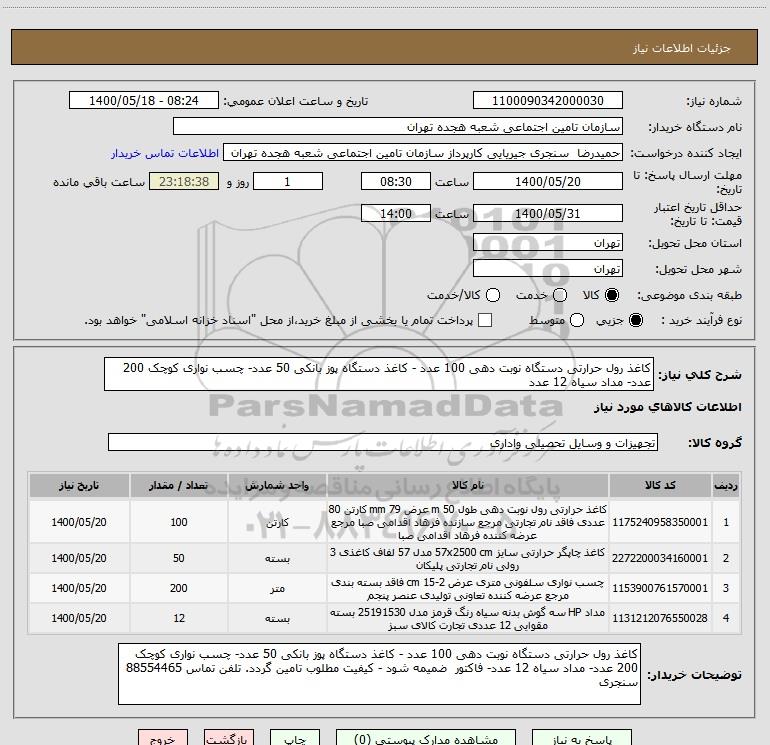
Task: Click the delivery province field تهران
Action: [548, 243]
